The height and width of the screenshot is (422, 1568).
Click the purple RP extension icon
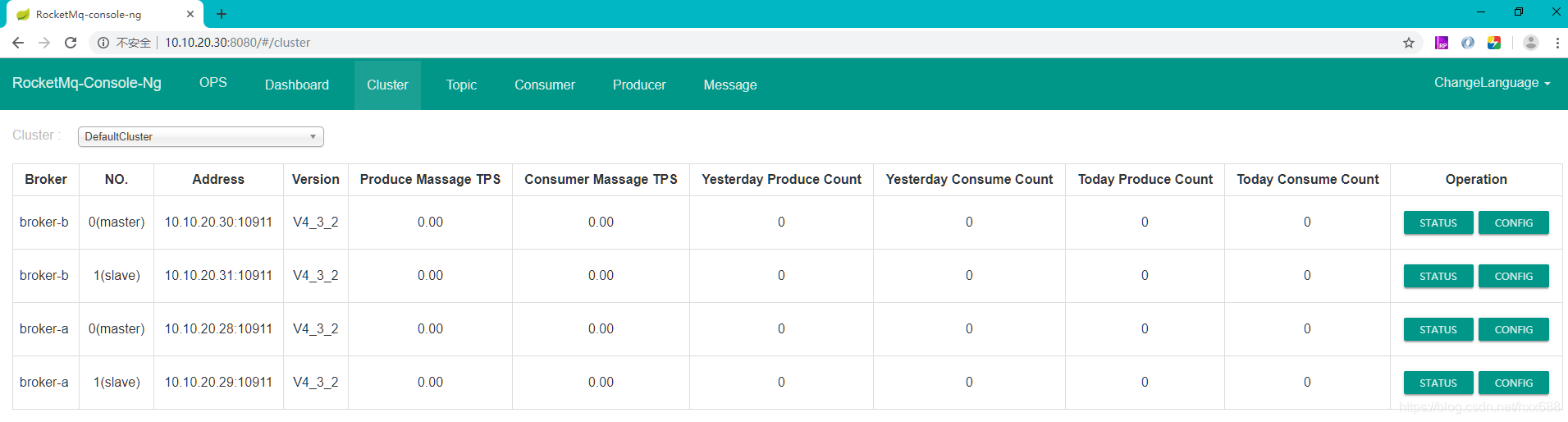coord(1442,43)
